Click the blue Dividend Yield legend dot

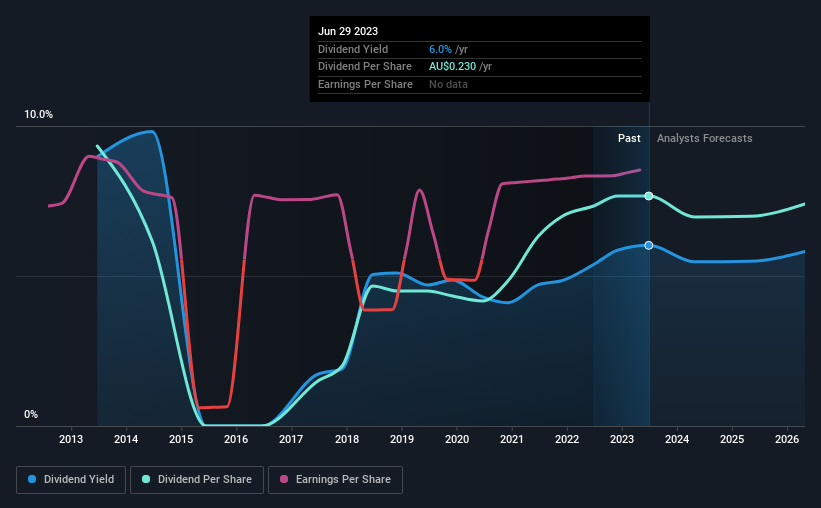(32, 479)
